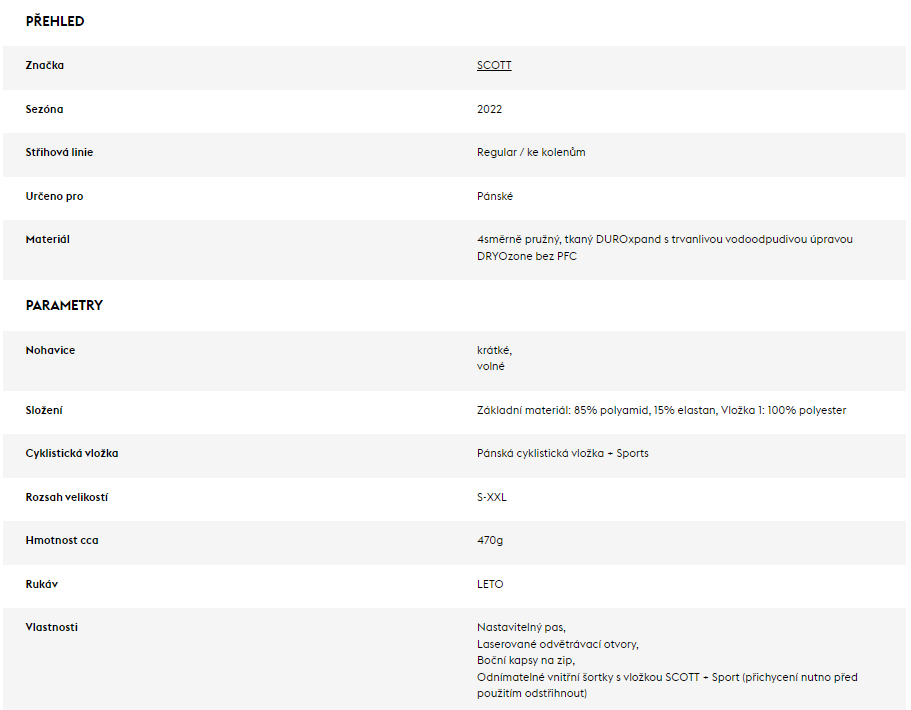
Task: Click the Sezóna value 2022
Action: pos(489,109)
